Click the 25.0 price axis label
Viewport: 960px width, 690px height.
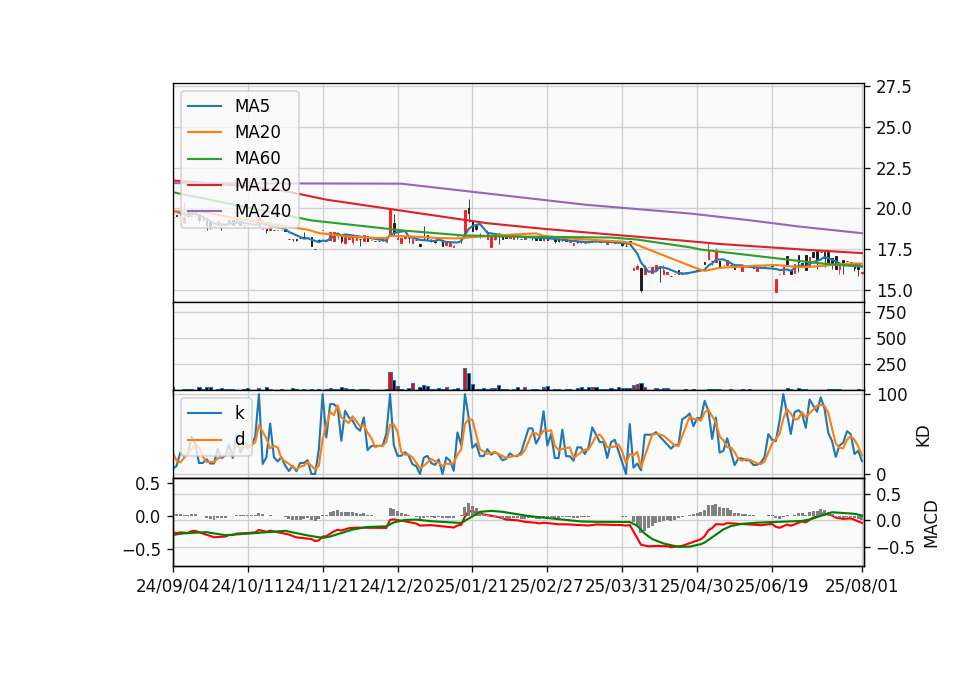pyautogui.click(x=893, y=128)
